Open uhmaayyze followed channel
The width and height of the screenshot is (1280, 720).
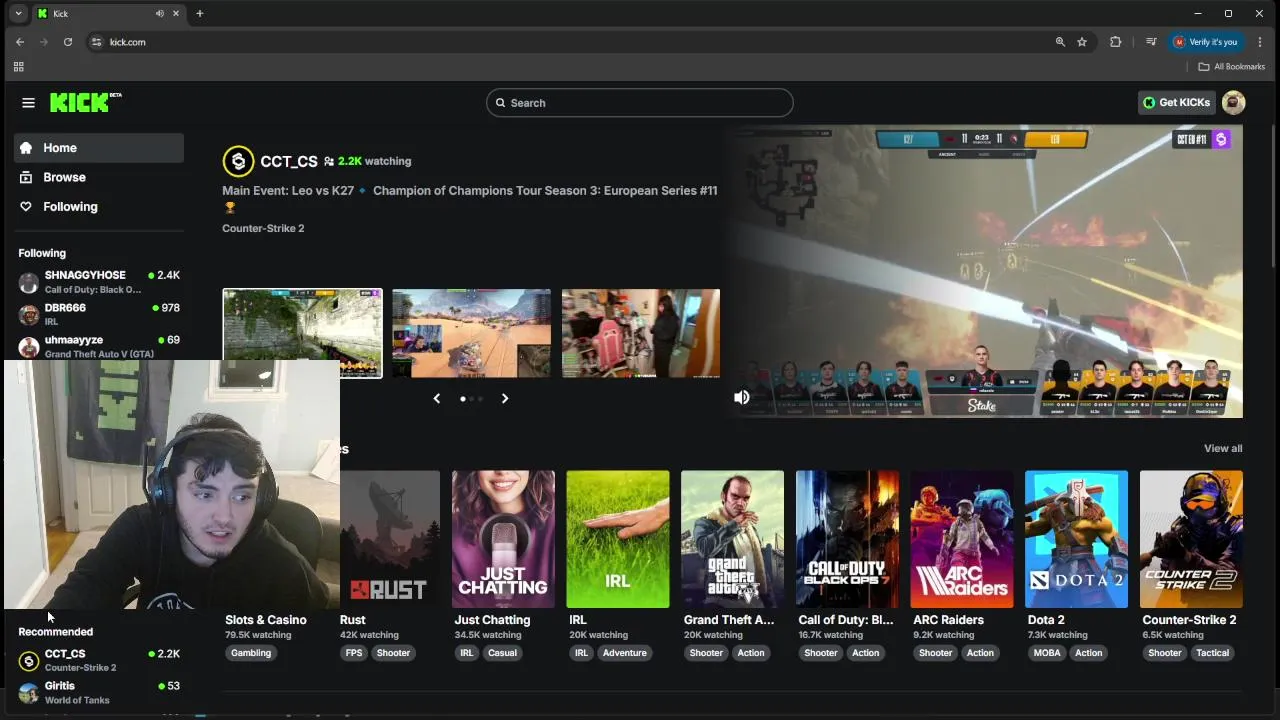(99, 346)
